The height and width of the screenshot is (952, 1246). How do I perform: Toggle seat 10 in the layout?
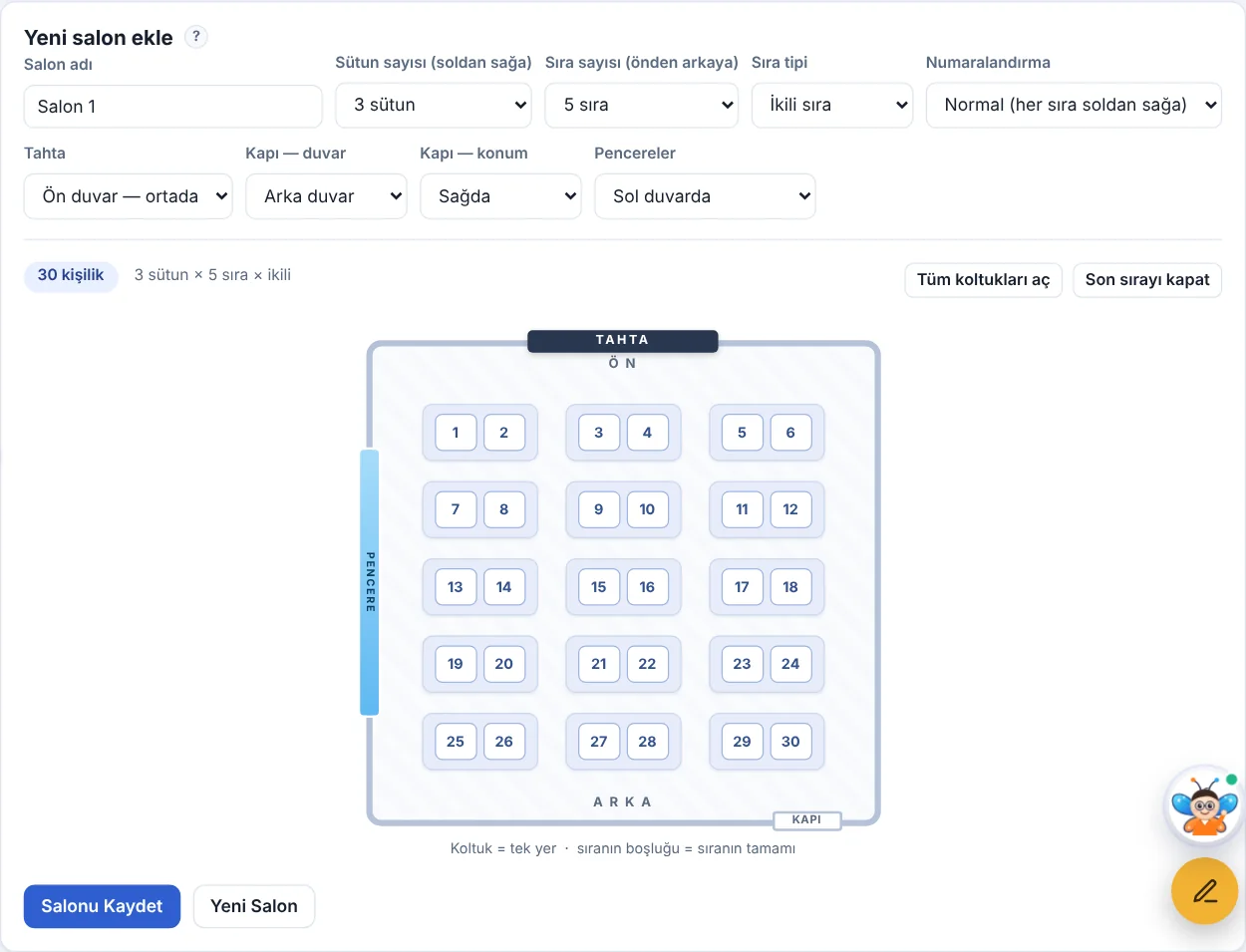(x=647, y=509)
